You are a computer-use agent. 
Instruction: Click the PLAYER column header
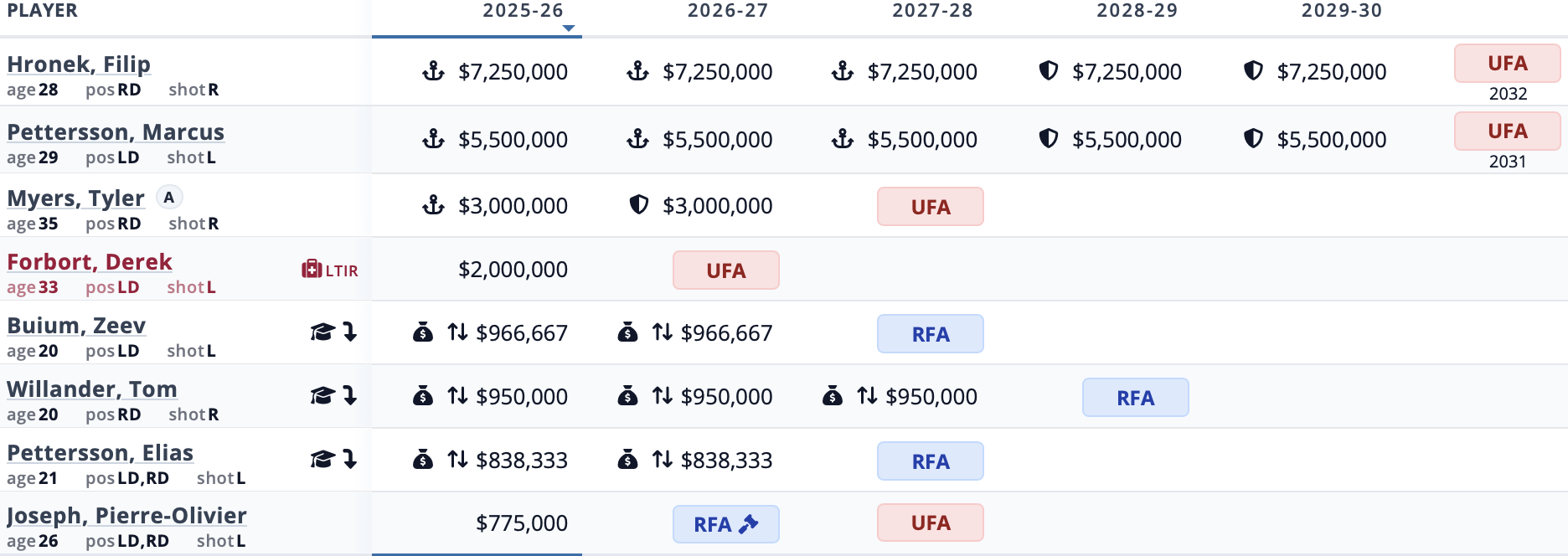(43, 11)
